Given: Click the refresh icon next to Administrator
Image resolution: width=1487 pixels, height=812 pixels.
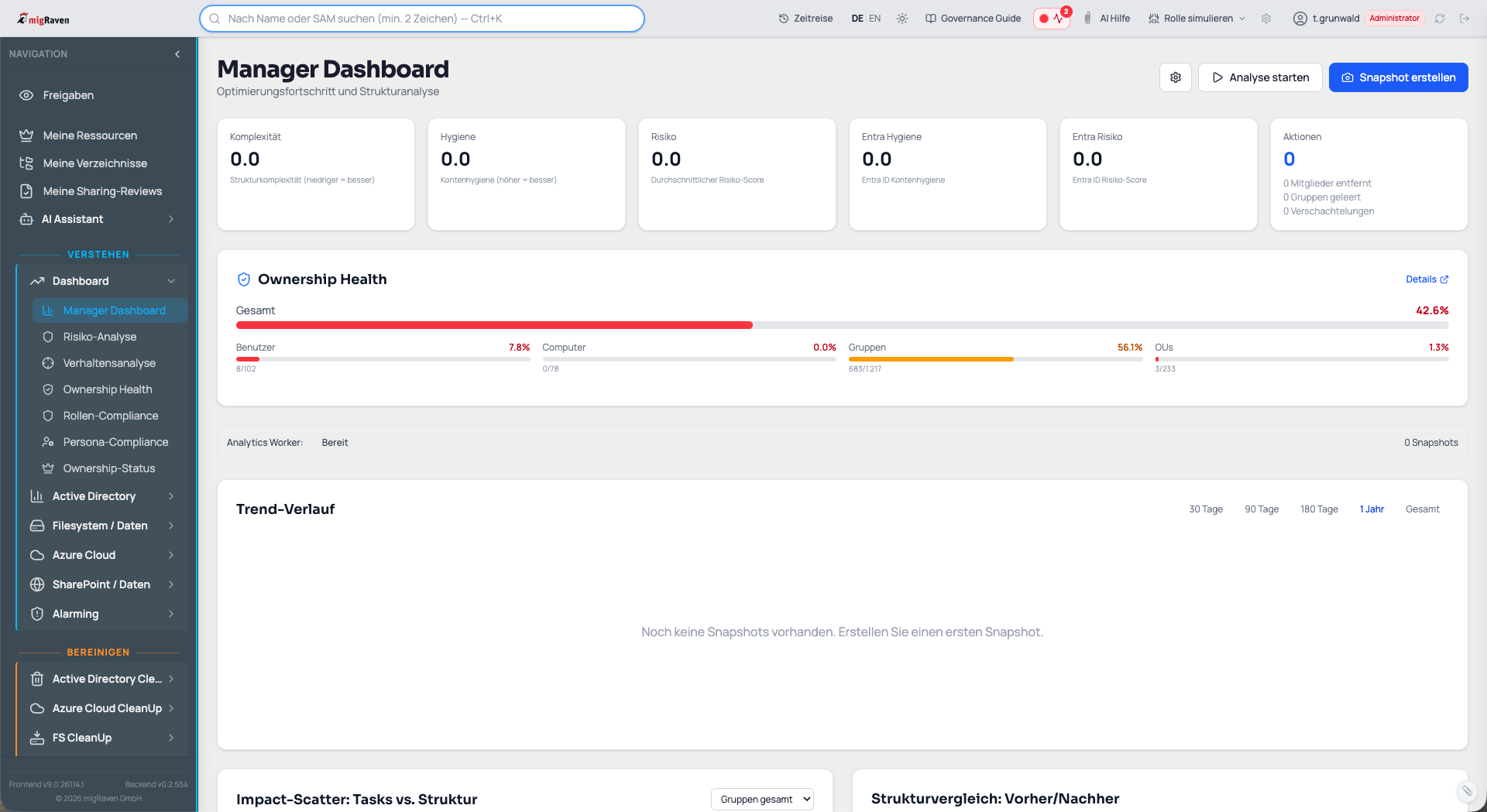Looking at the screenshot, I should pos(1440,19).
